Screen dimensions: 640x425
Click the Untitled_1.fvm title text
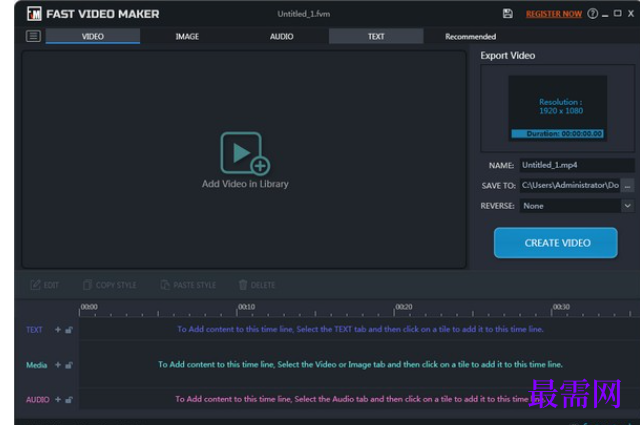pyautogui.click(x=304, y=14)
